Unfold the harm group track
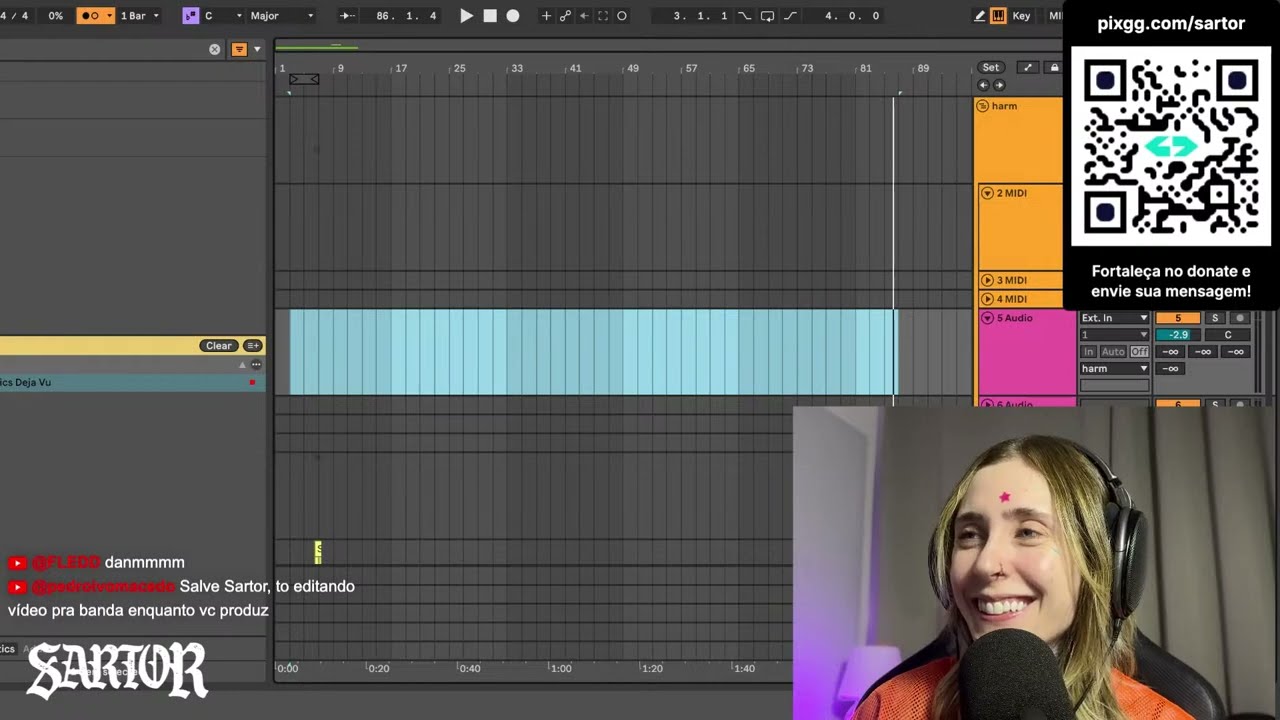Viewport: 1280px width, 720px height. coord(983,106)
